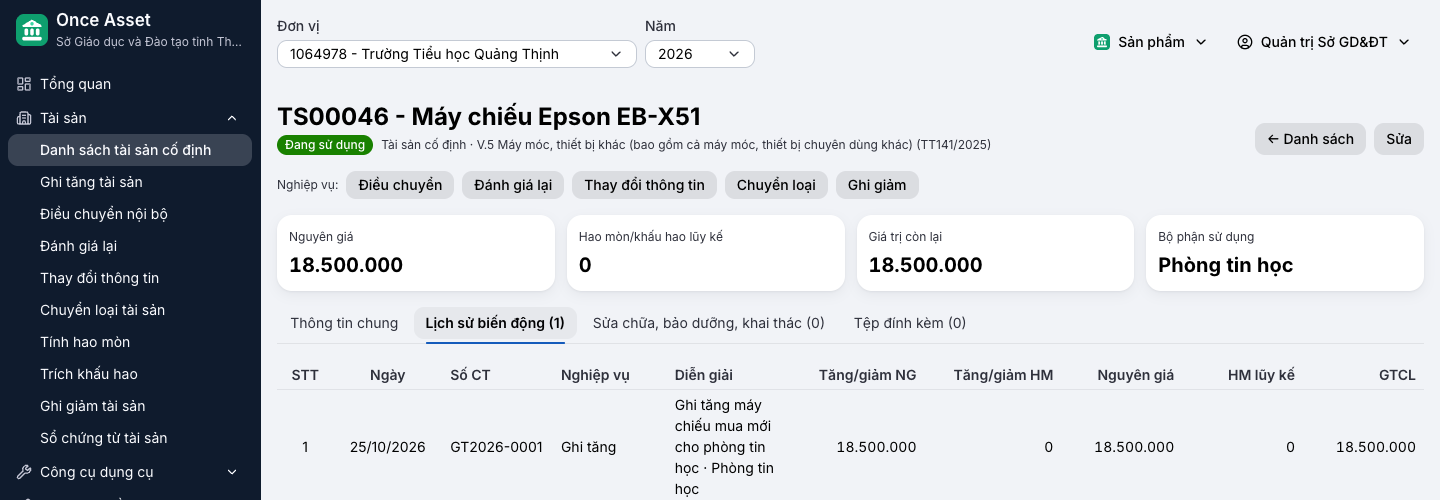Viewport: 1440px width, 500px height.
Task: Click the Ghi tăng cell in table
Action: click(589, 447)
